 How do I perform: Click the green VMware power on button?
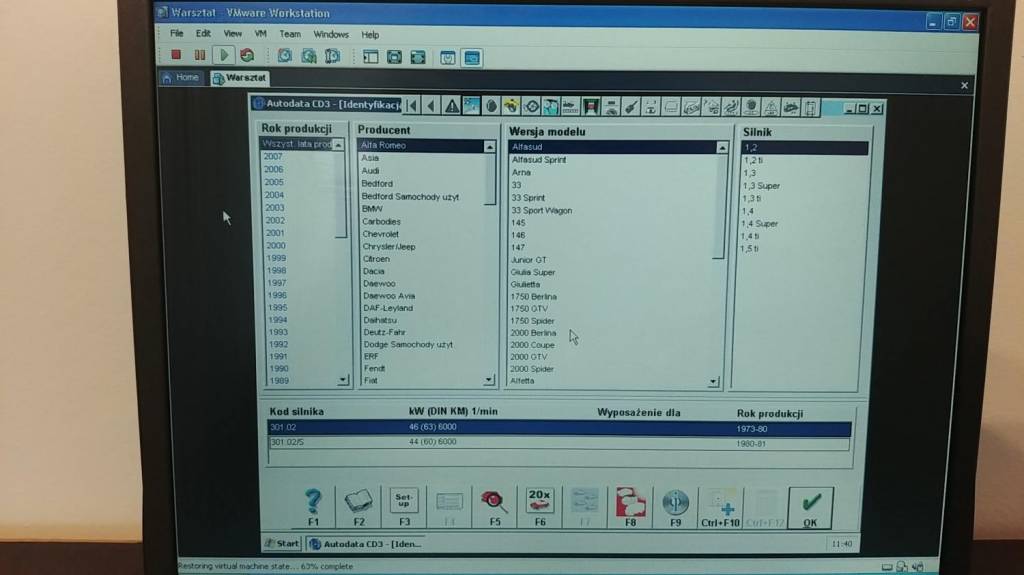coord(224,56)
